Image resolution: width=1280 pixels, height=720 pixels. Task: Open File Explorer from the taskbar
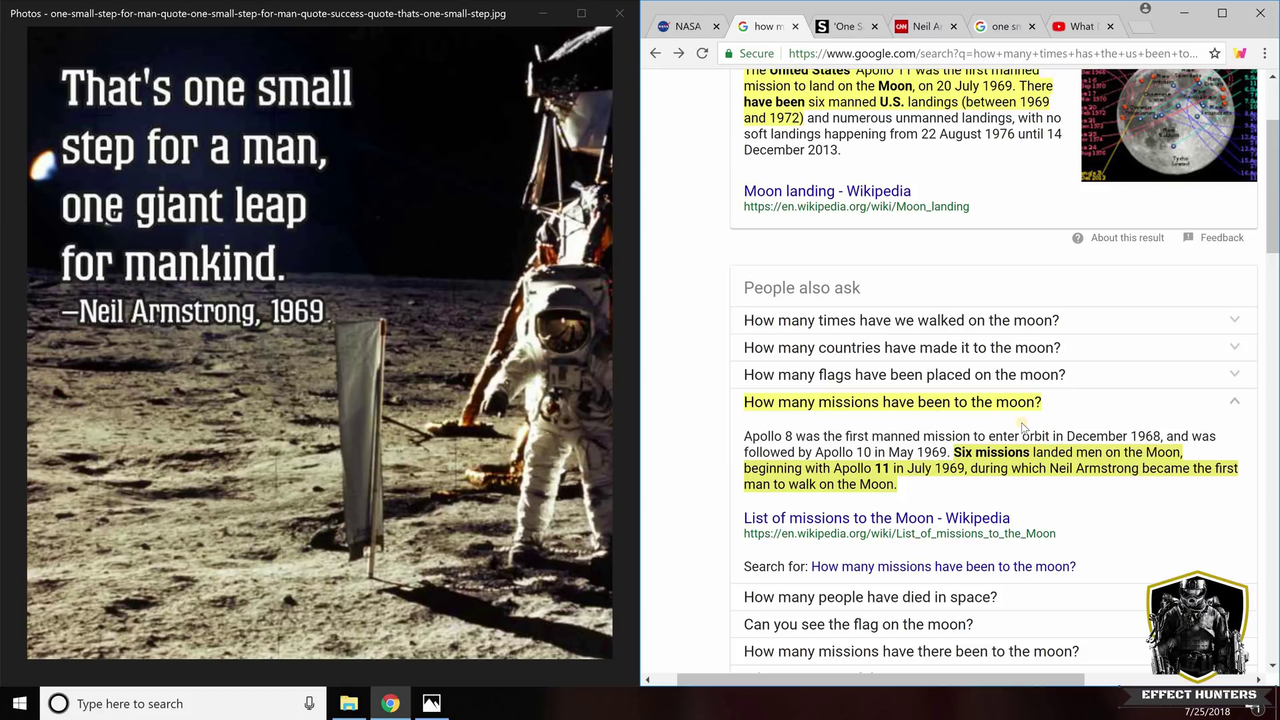348,703
